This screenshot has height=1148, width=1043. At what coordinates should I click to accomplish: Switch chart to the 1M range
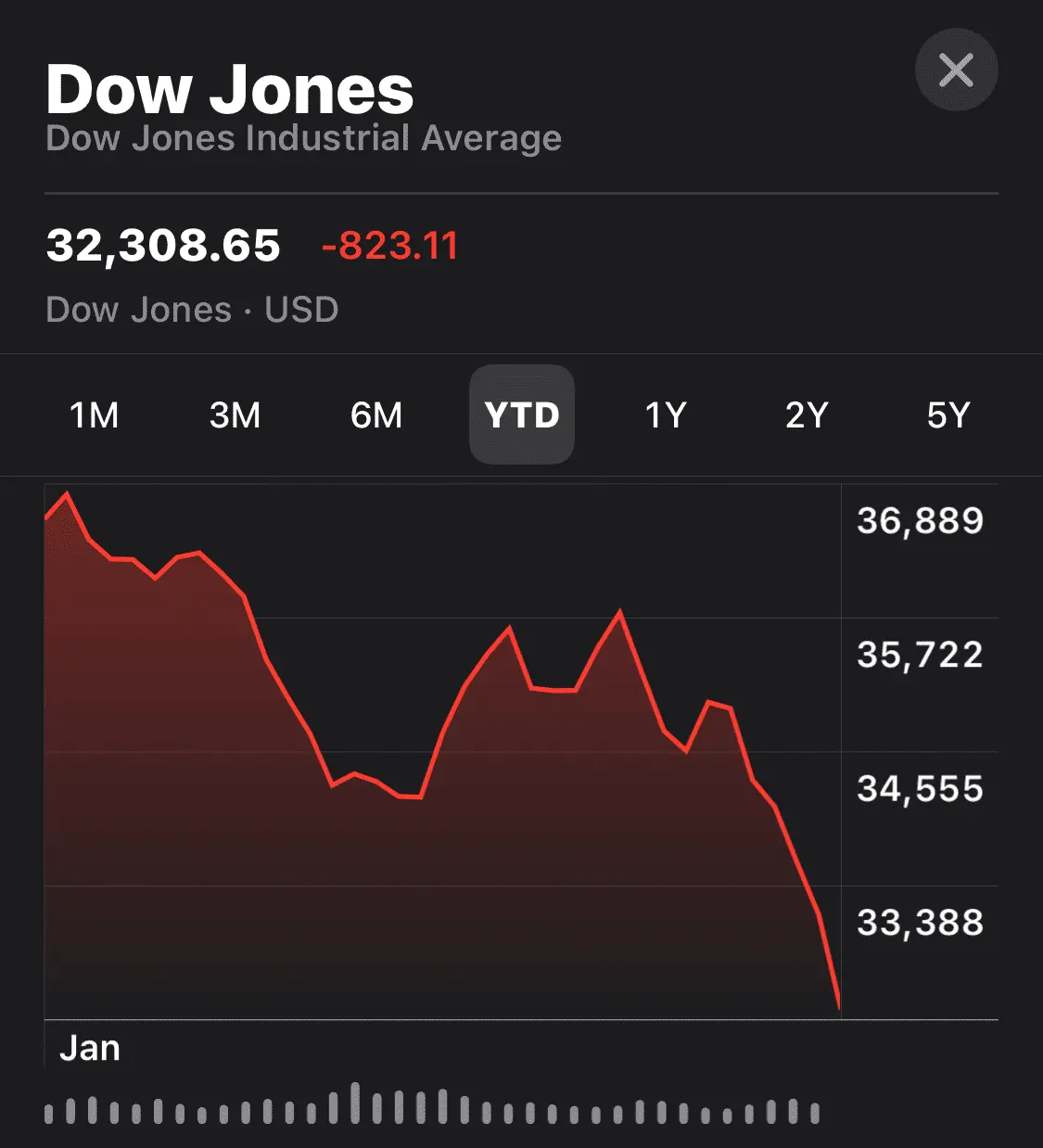(x=94, y=415)
